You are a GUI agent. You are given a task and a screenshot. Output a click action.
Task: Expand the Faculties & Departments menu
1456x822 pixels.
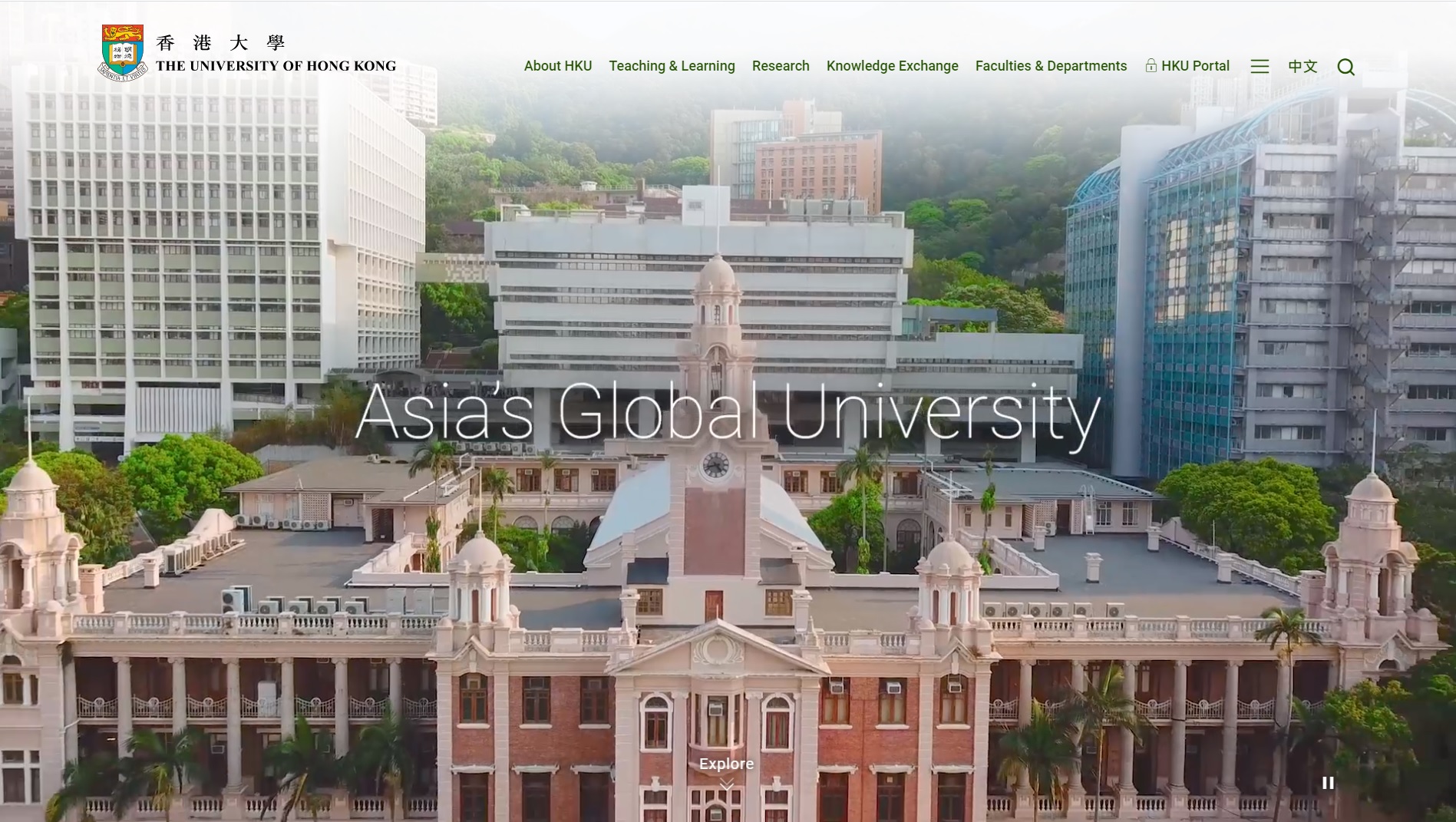1051,66
